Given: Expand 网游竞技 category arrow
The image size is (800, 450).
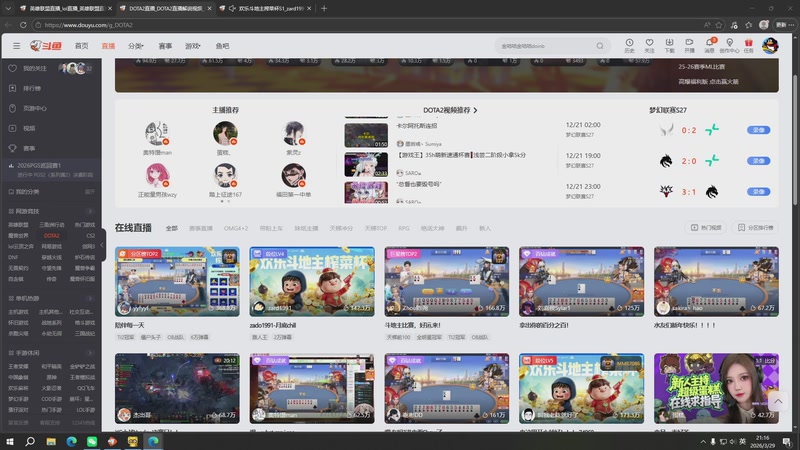Looking at the screenshot, I should click(90, 211).
